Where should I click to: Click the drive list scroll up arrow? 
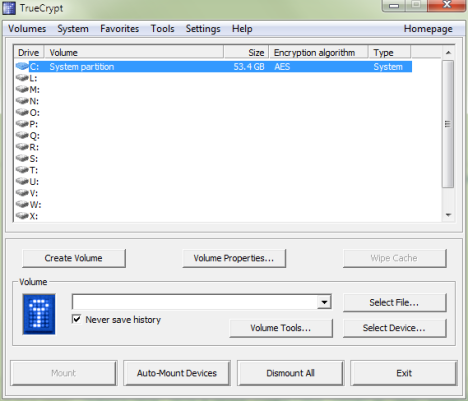click(448, 52)
